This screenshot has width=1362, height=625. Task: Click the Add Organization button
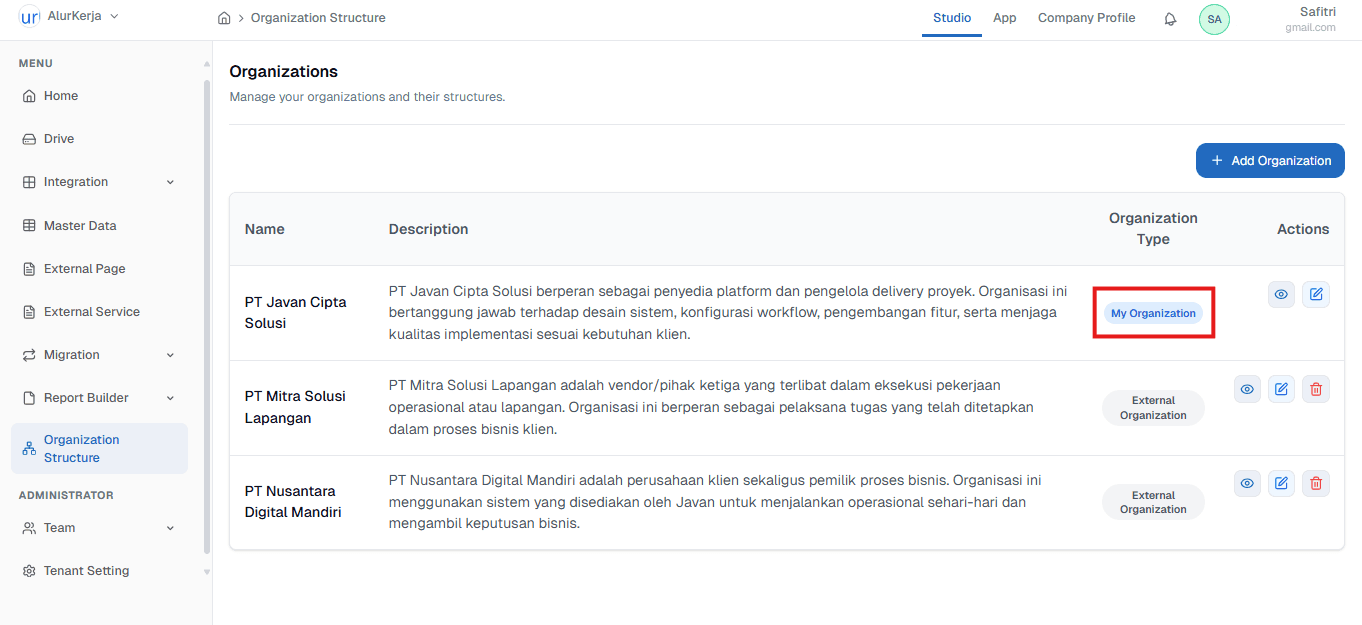1270,160
